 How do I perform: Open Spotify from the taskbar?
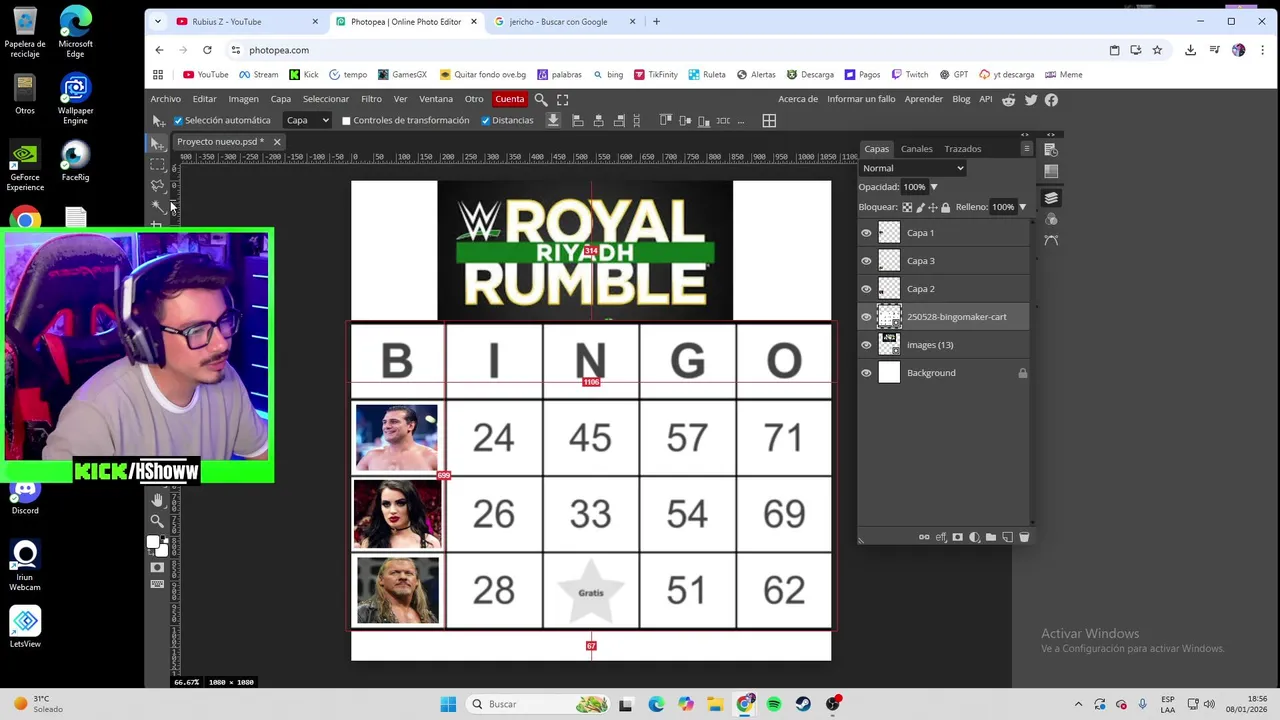[x=774, y=704]
